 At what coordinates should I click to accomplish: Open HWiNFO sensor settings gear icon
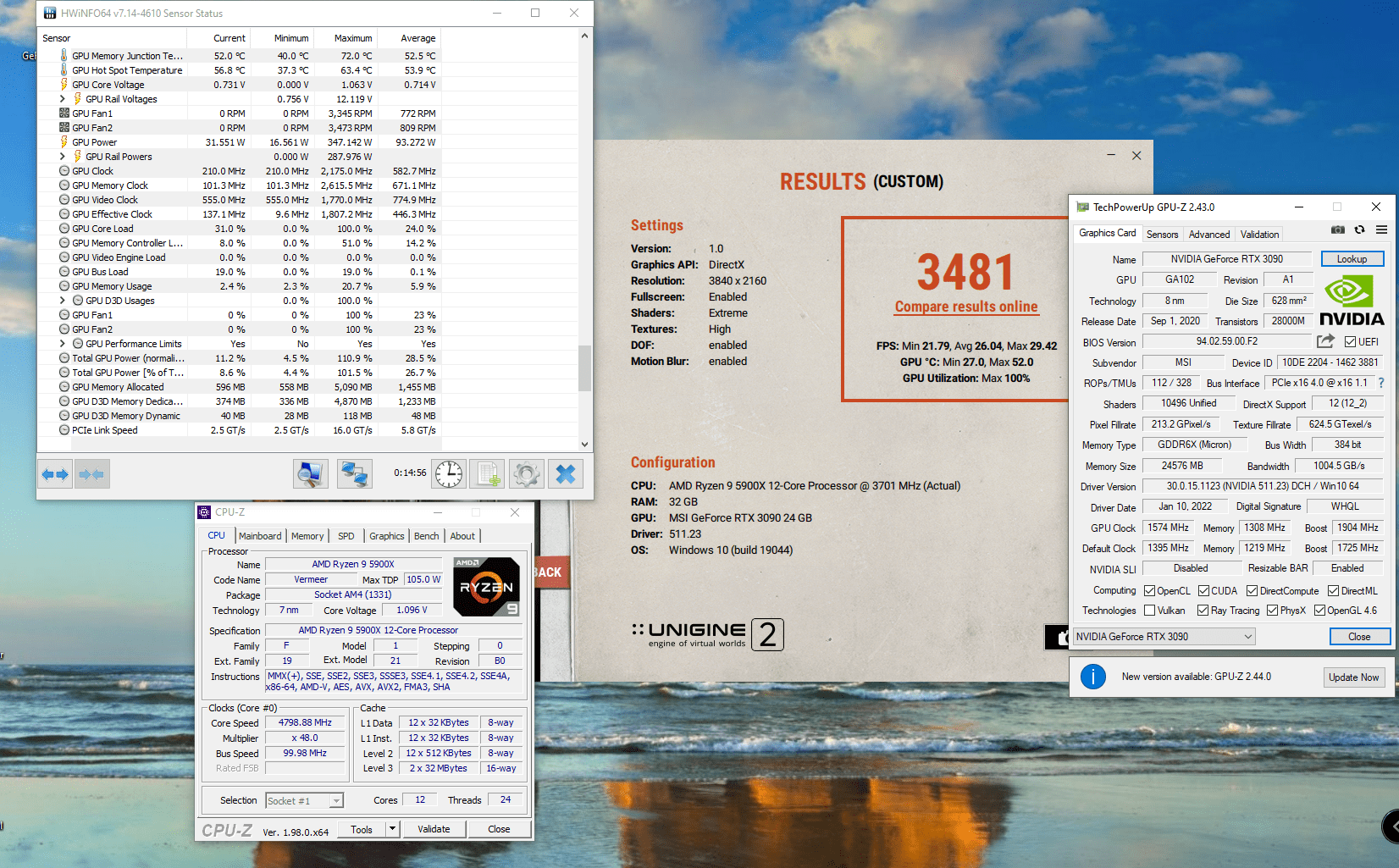(527, 474)
